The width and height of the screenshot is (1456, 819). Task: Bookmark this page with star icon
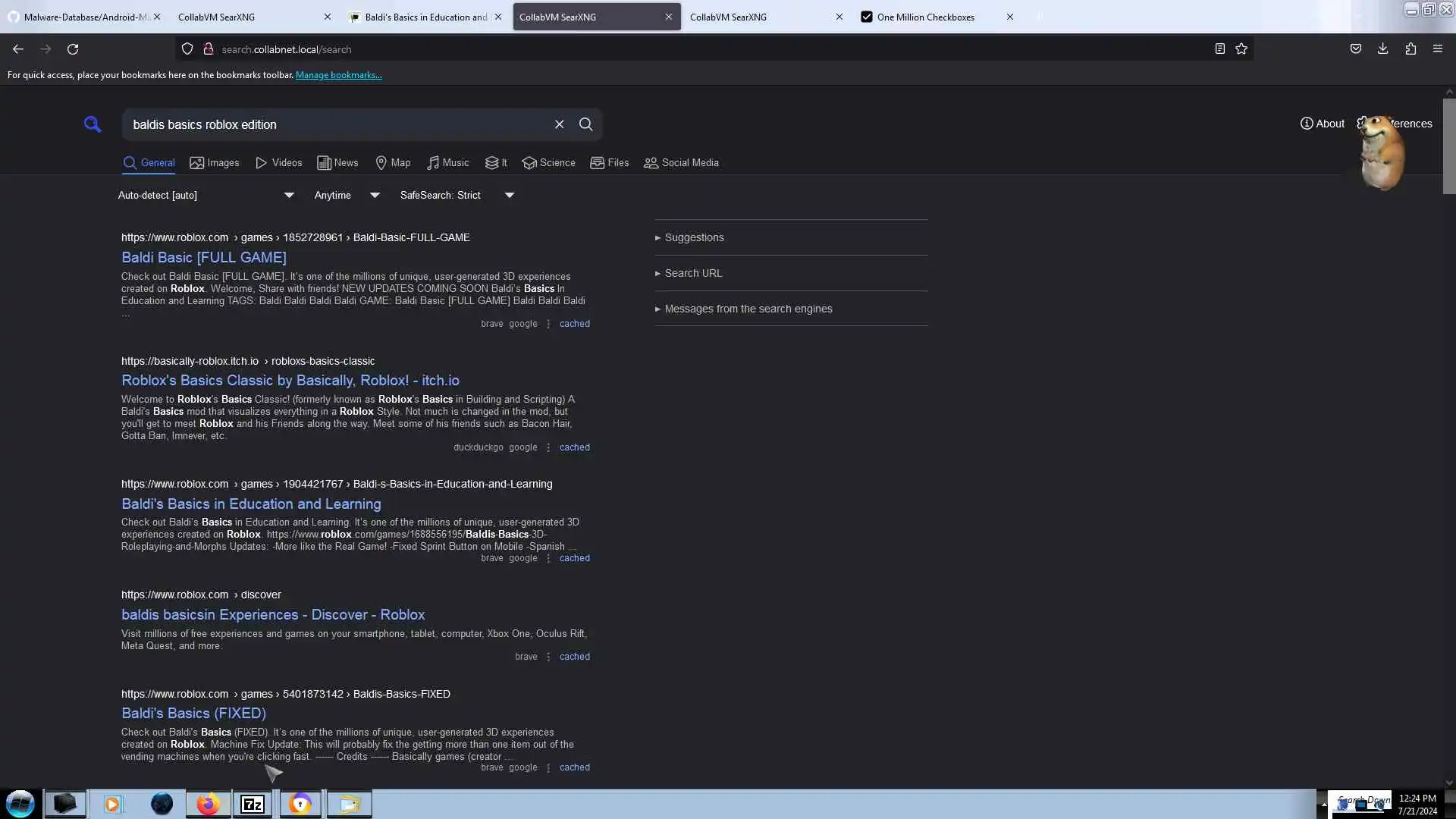(x=1241, y=49)
